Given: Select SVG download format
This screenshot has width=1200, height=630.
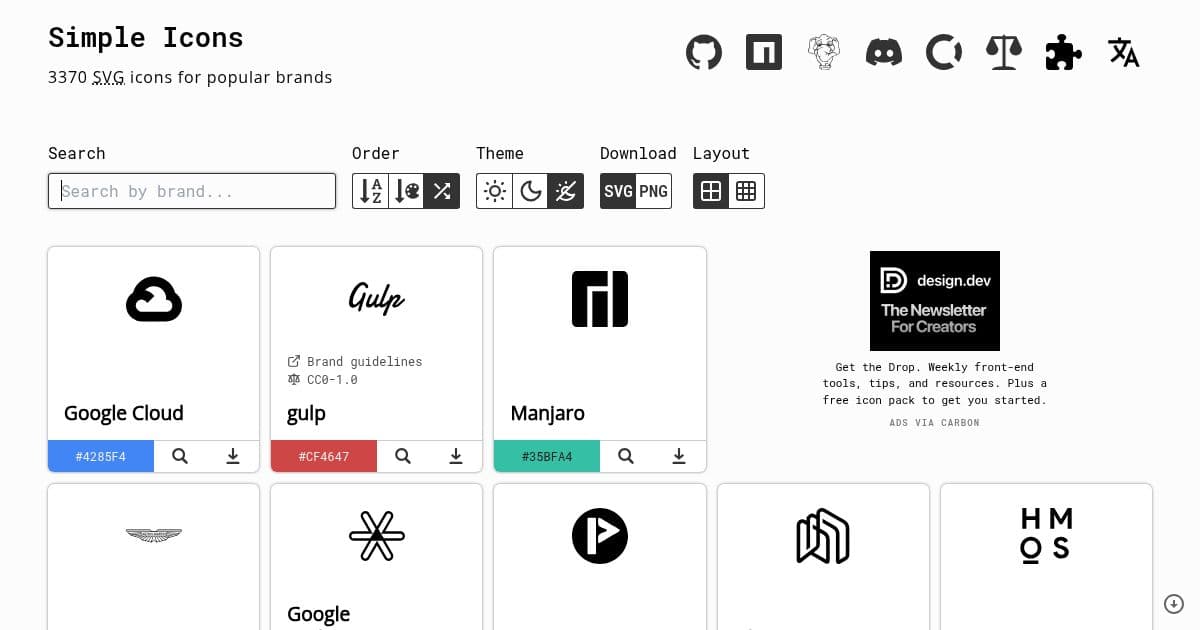Looking at the screenshot, I should point(618,191).
